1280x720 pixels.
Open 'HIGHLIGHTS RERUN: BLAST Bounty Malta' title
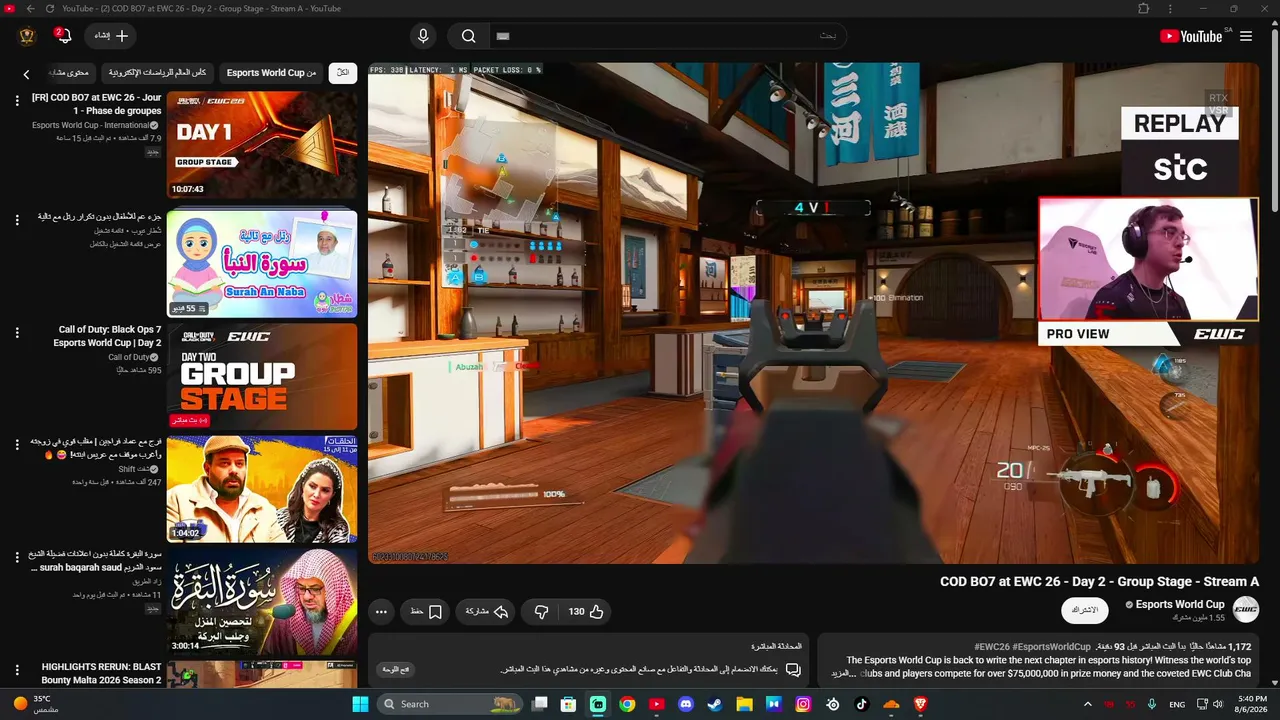click(101, 673)
